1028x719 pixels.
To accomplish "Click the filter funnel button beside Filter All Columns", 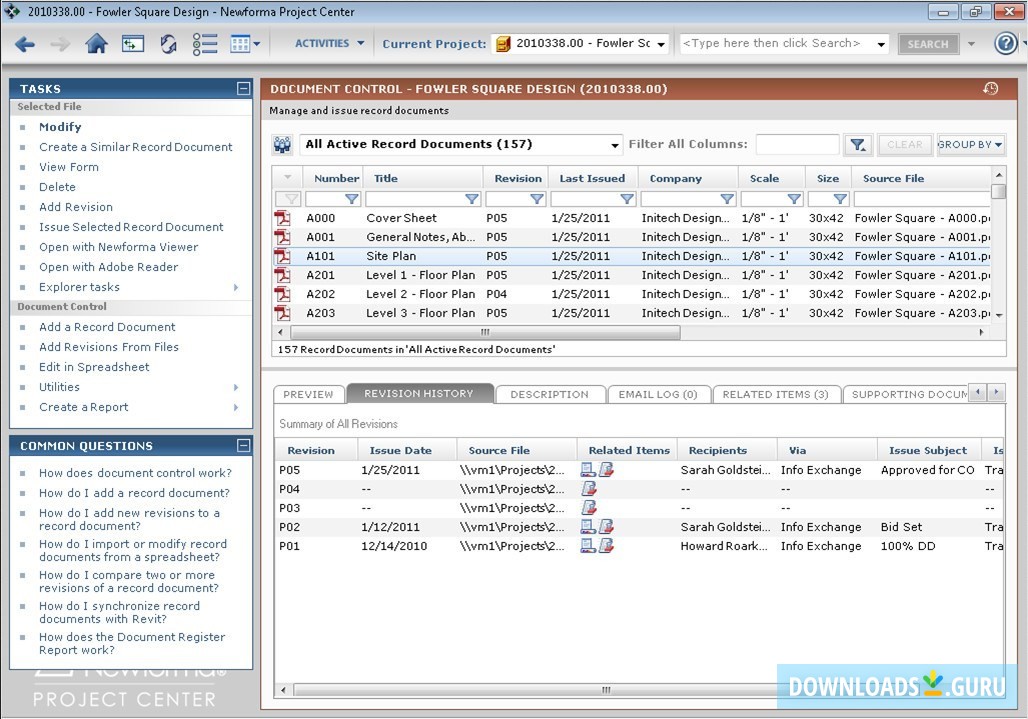I will (x=858, y=145).
